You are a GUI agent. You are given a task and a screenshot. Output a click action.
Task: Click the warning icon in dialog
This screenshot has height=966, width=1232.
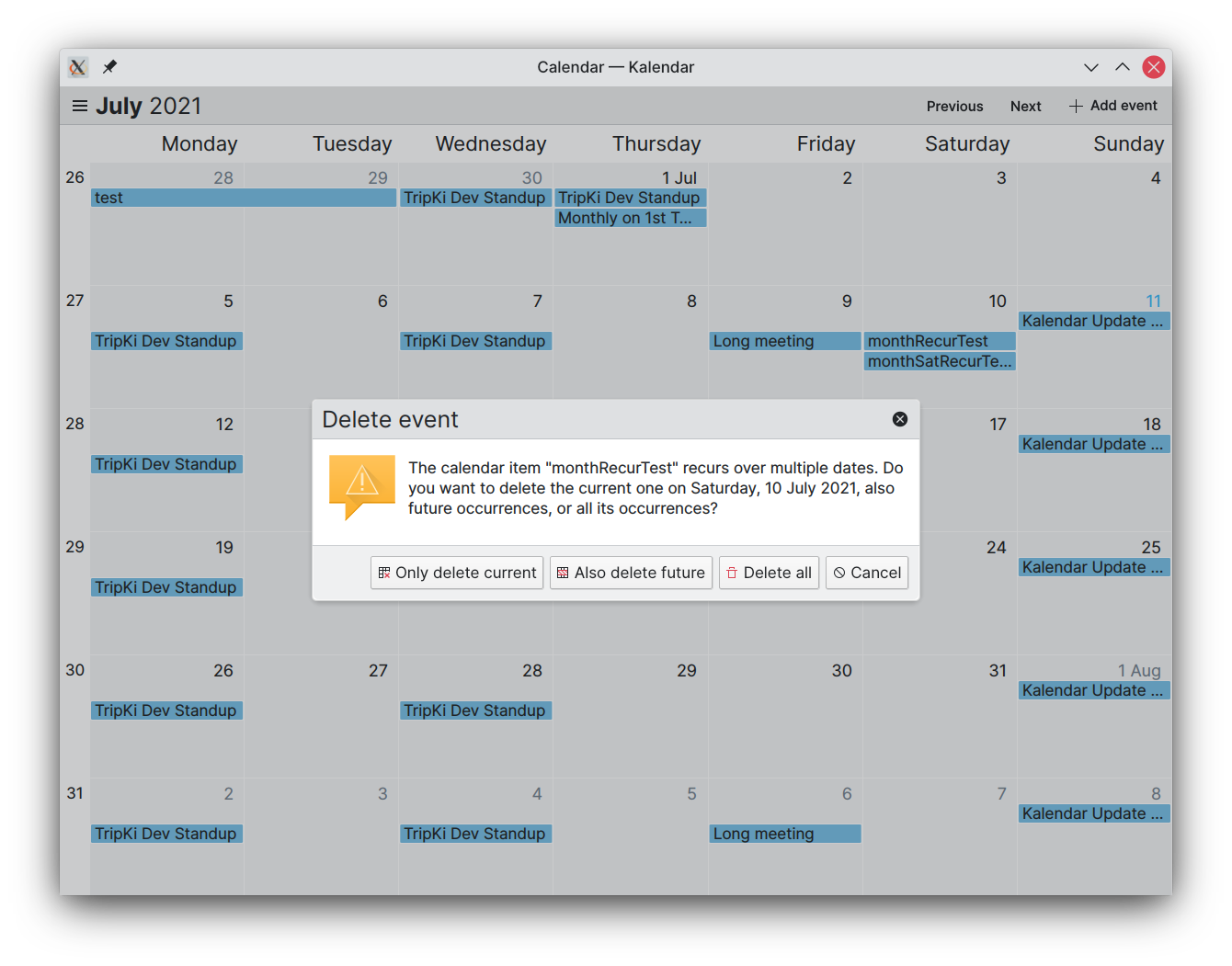[362, 487]
